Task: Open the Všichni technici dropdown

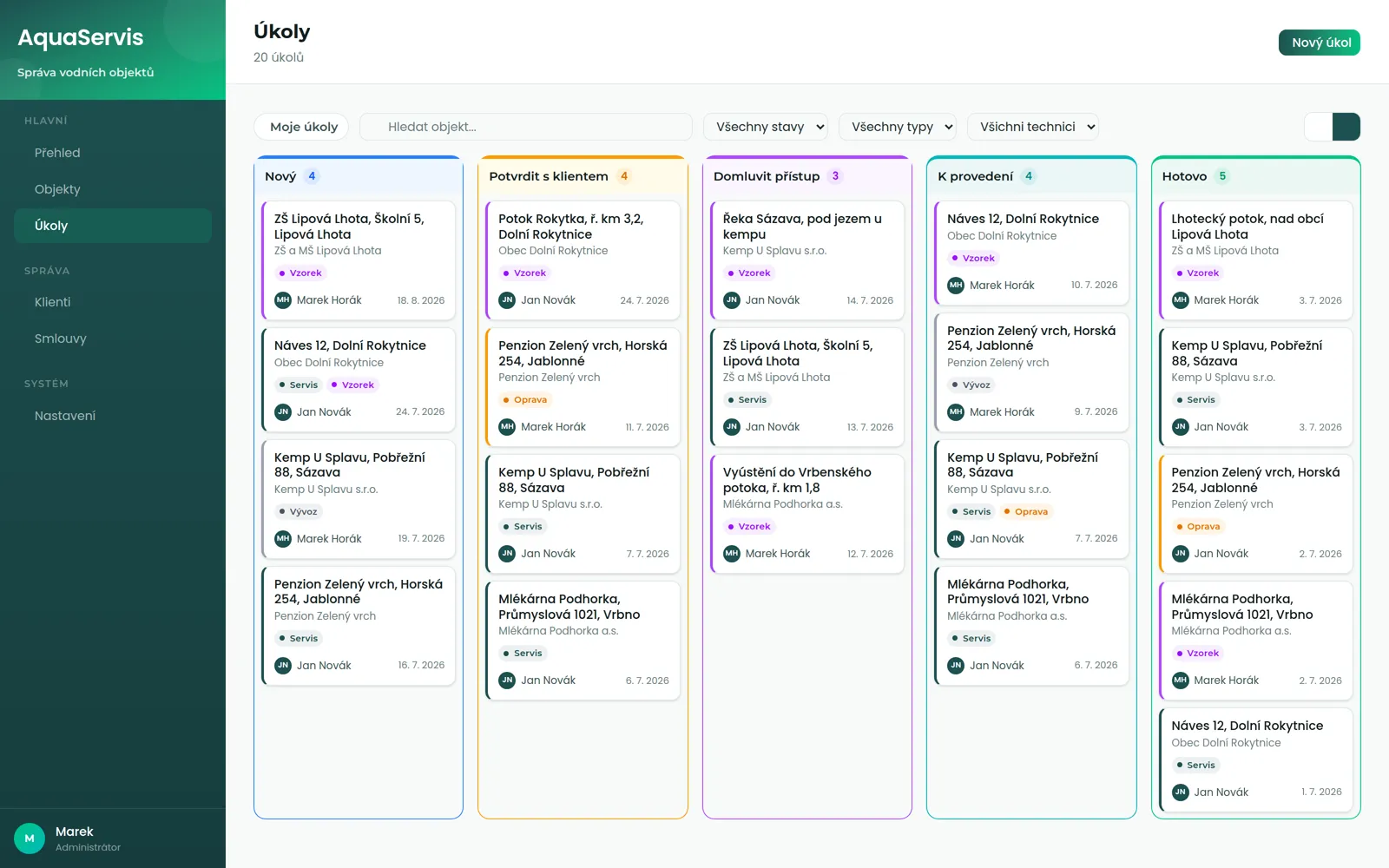Action: pos(1033,127)
